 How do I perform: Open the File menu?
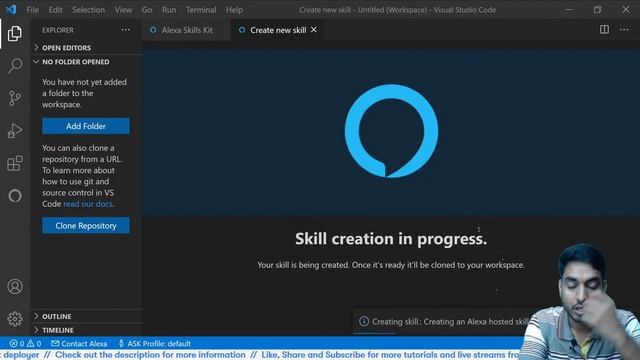[33, 10]
